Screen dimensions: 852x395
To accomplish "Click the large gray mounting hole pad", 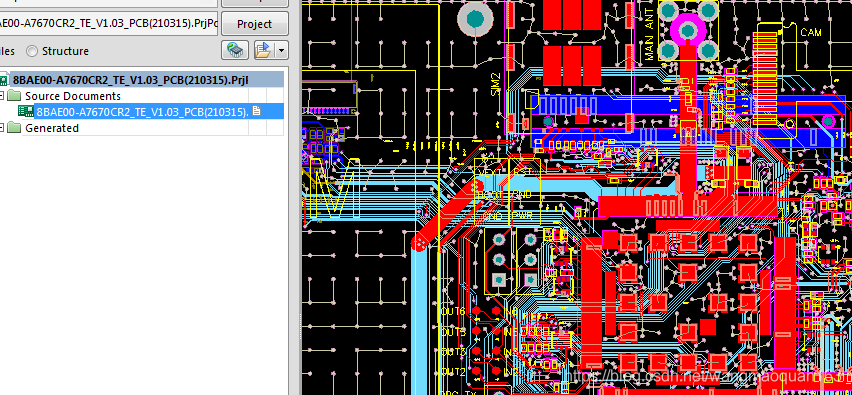I will pyautogui.click(x=475, y=19).
